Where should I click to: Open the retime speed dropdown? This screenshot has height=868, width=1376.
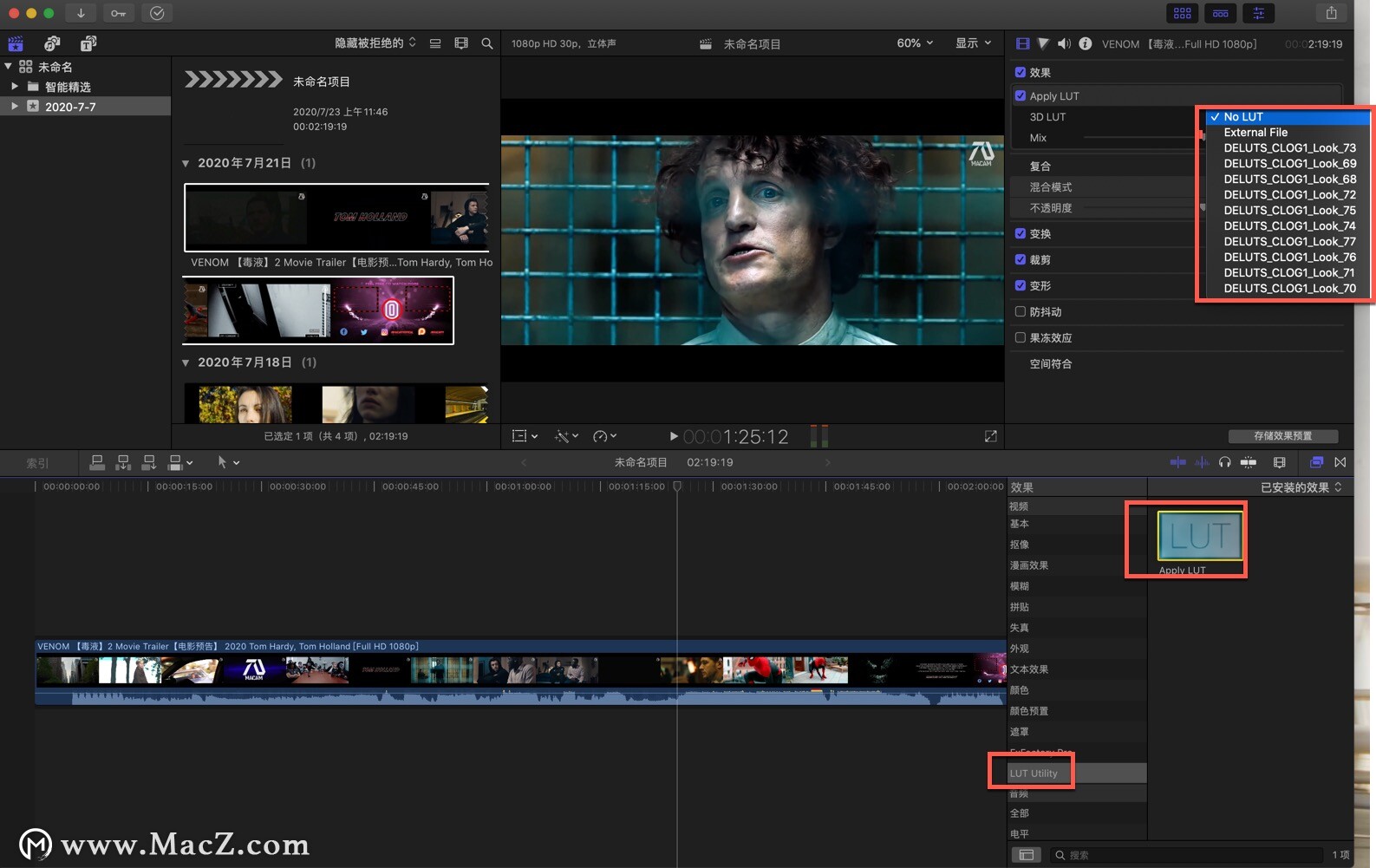pos(604,436)
